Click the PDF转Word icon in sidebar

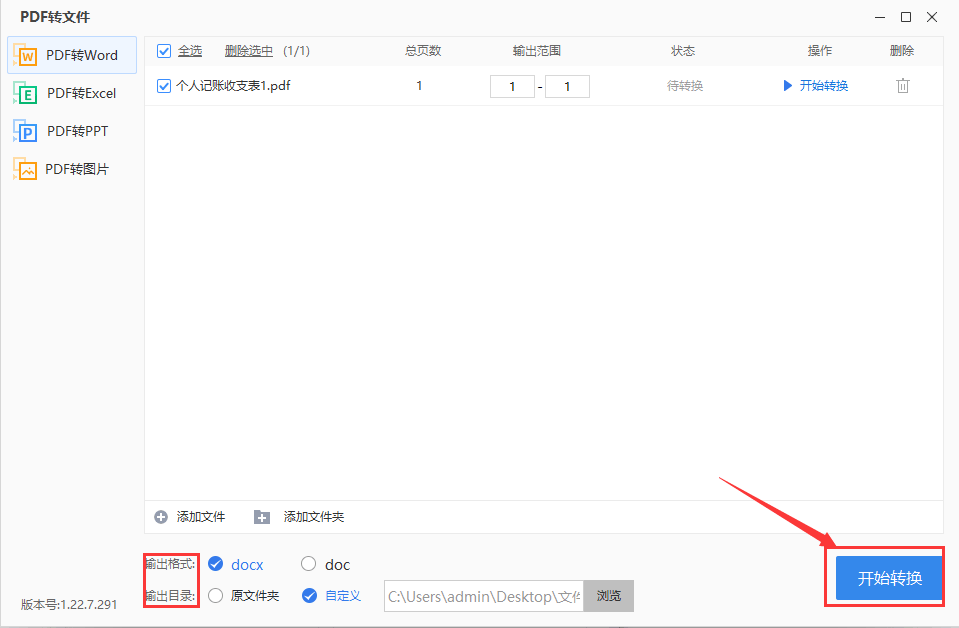pyautogui.click(x=25, y=55)
